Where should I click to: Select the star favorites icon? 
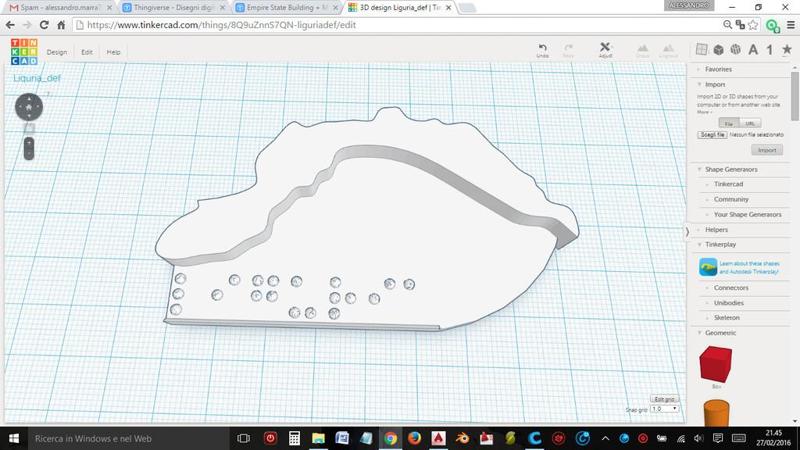tap(787, 49)
